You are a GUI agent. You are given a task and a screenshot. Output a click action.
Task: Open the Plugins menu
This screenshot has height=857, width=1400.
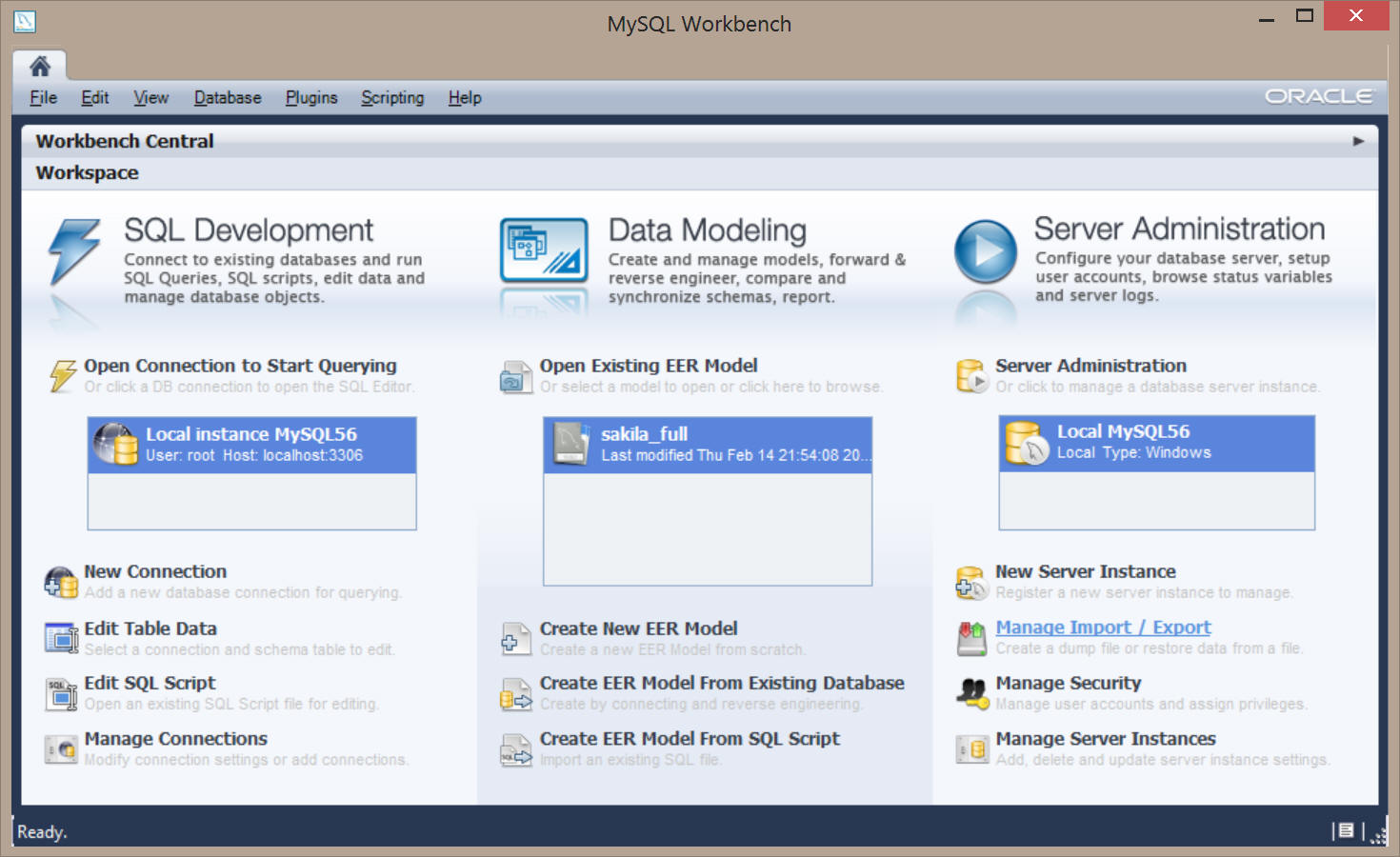(x=311, y=97)
